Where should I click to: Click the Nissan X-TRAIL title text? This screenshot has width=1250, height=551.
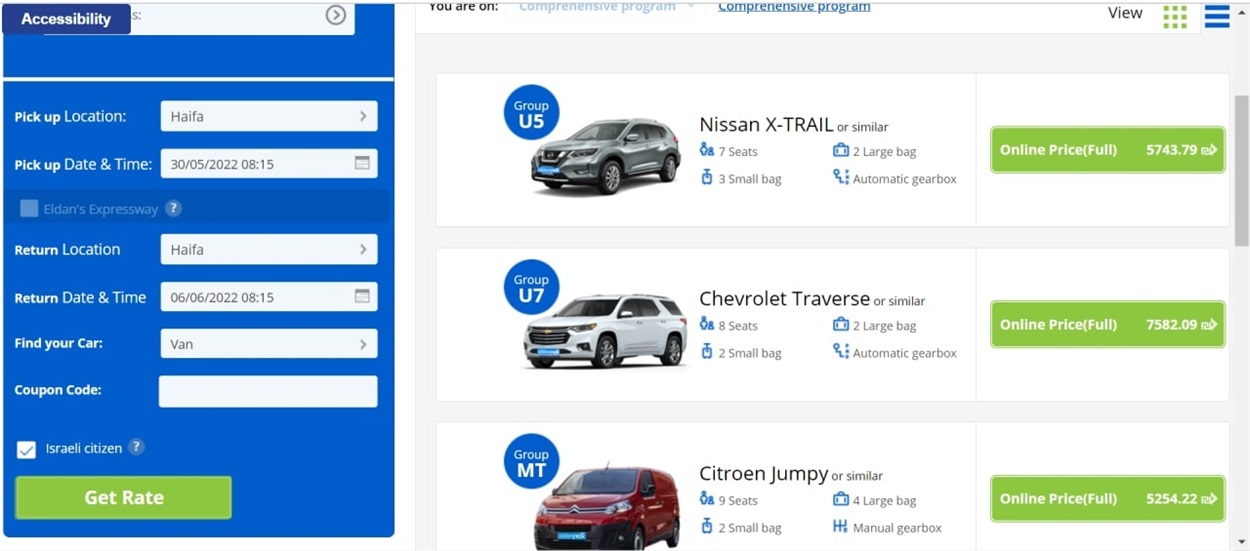click(x=766, y=125)
